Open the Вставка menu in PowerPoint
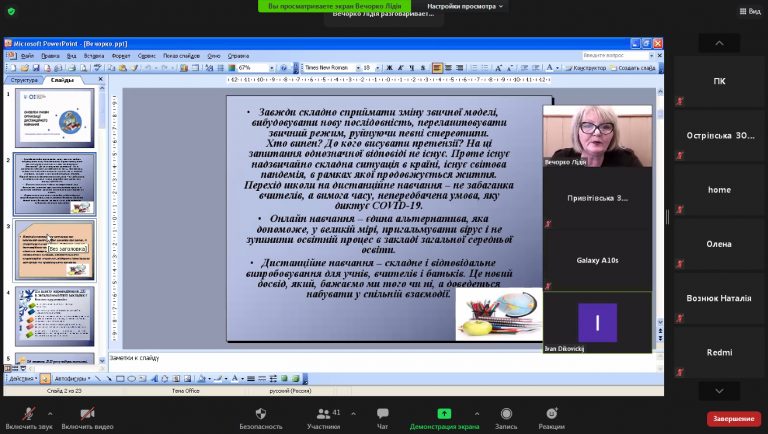 [93, 56]
